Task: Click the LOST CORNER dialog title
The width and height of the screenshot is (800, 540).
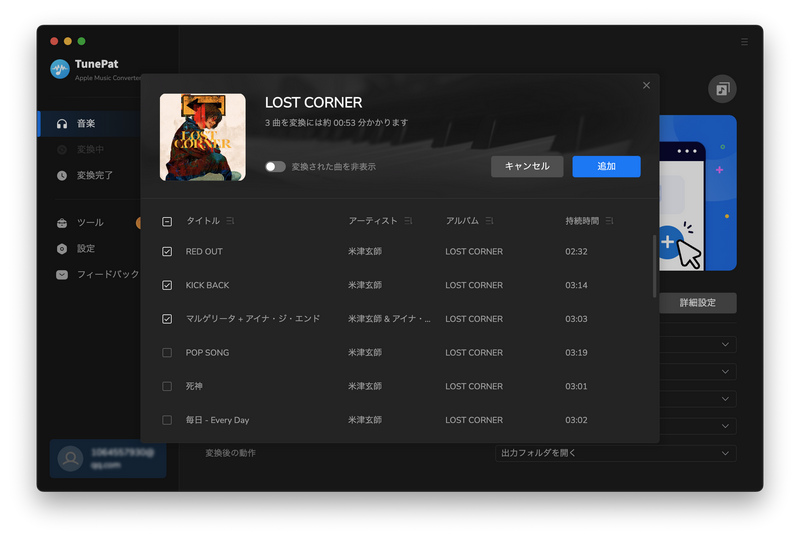Action: coord(313,103)
